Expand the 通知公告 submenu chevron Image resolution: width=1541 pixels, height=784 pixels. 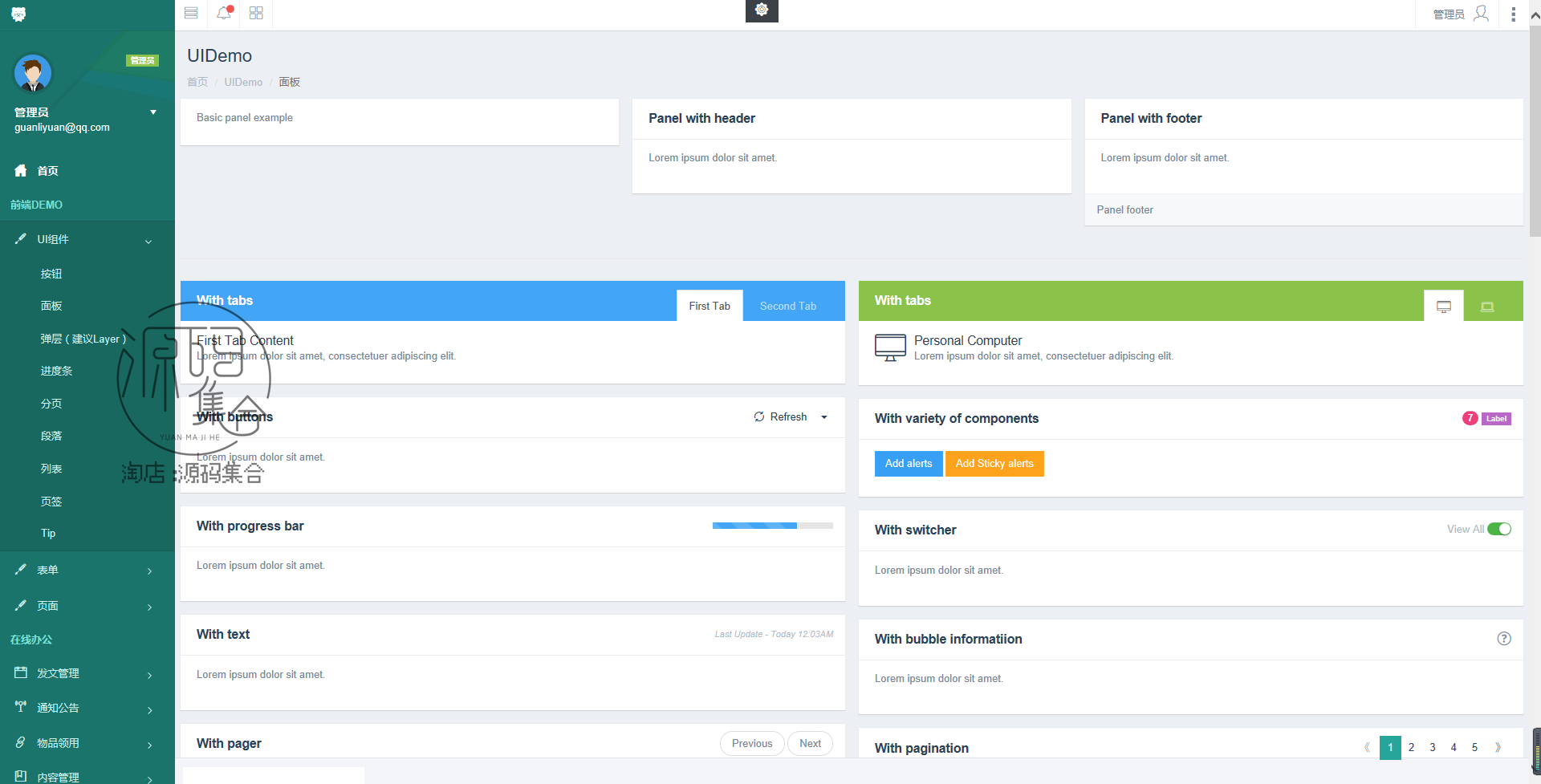150,710
